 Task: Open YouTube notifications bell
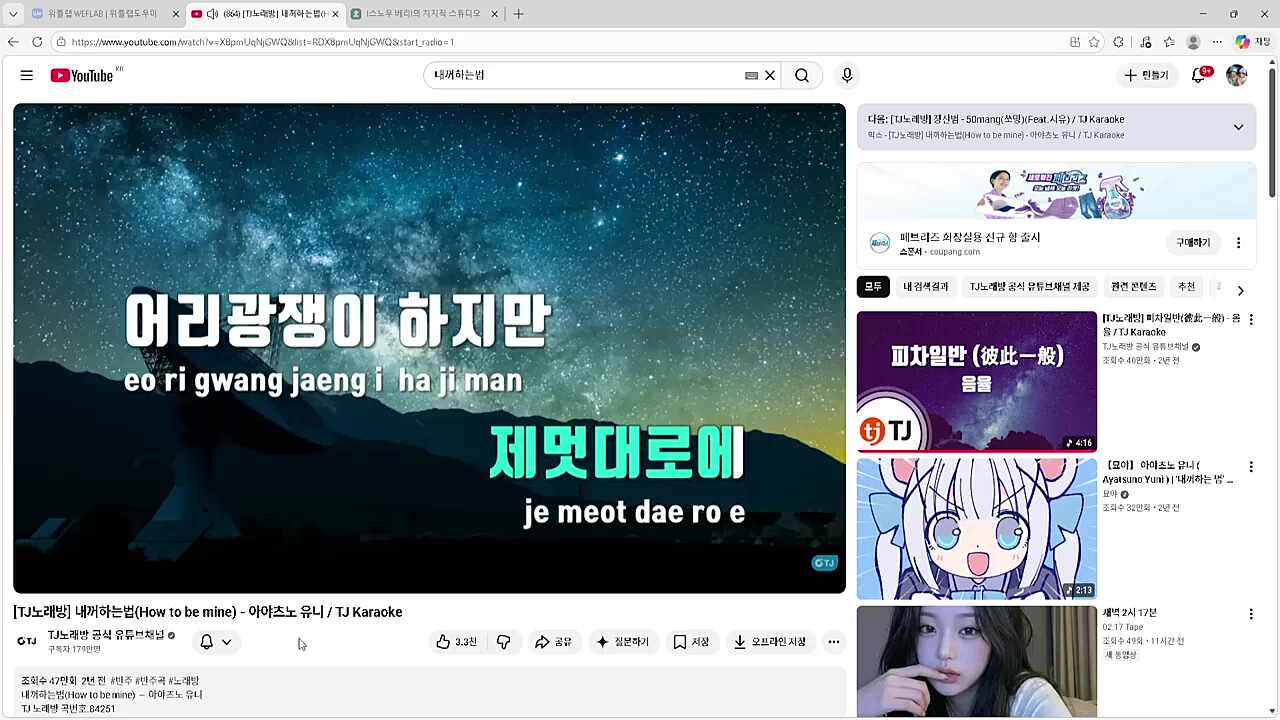click(x=1199, y=75)
